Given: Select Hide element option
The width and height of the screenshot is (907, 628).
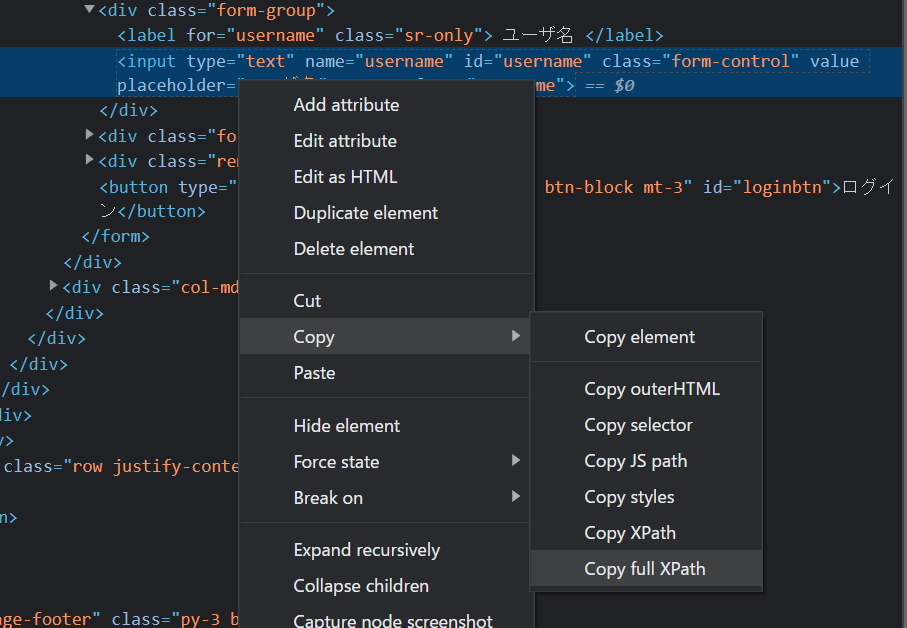Looking at the screenshot, I should [x=347, y=426].
